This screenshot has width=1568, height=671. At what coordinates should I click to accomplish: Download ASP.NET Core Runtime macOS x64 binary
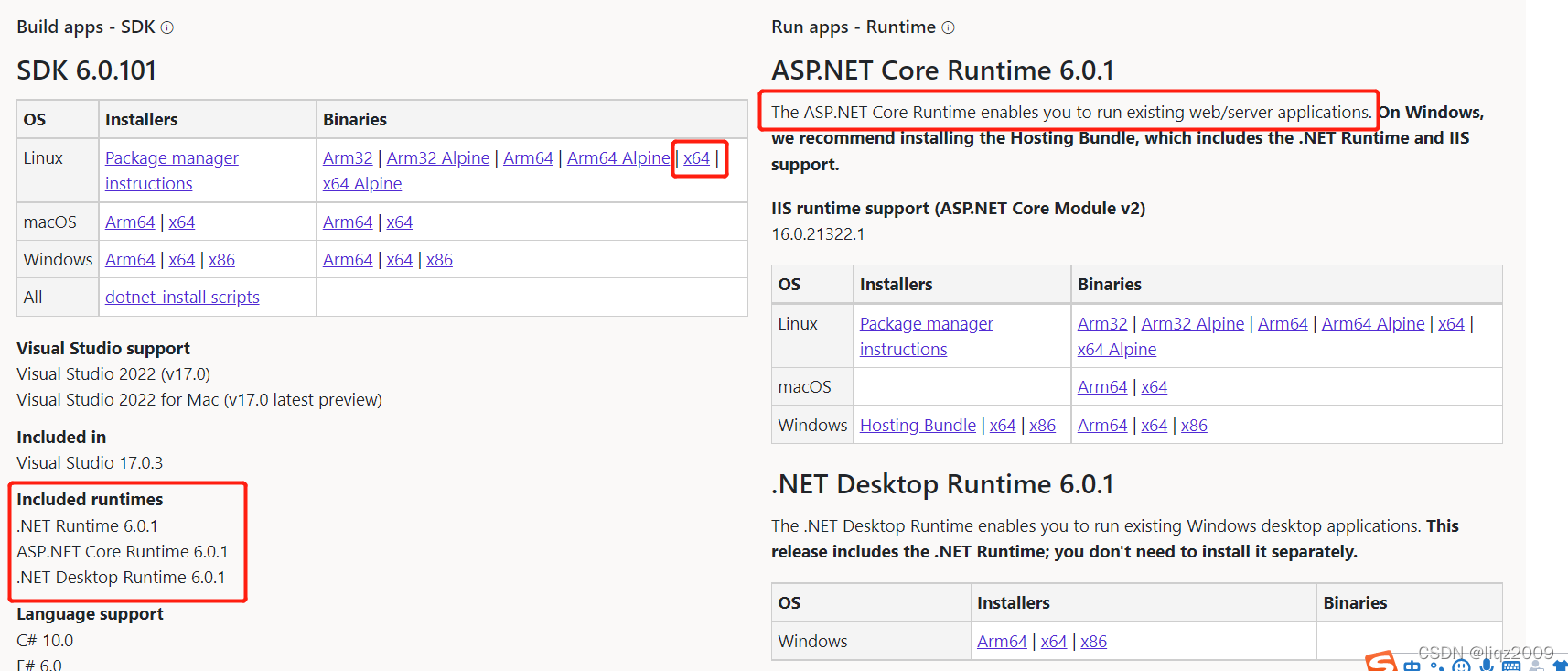(x=1154, y=386)
